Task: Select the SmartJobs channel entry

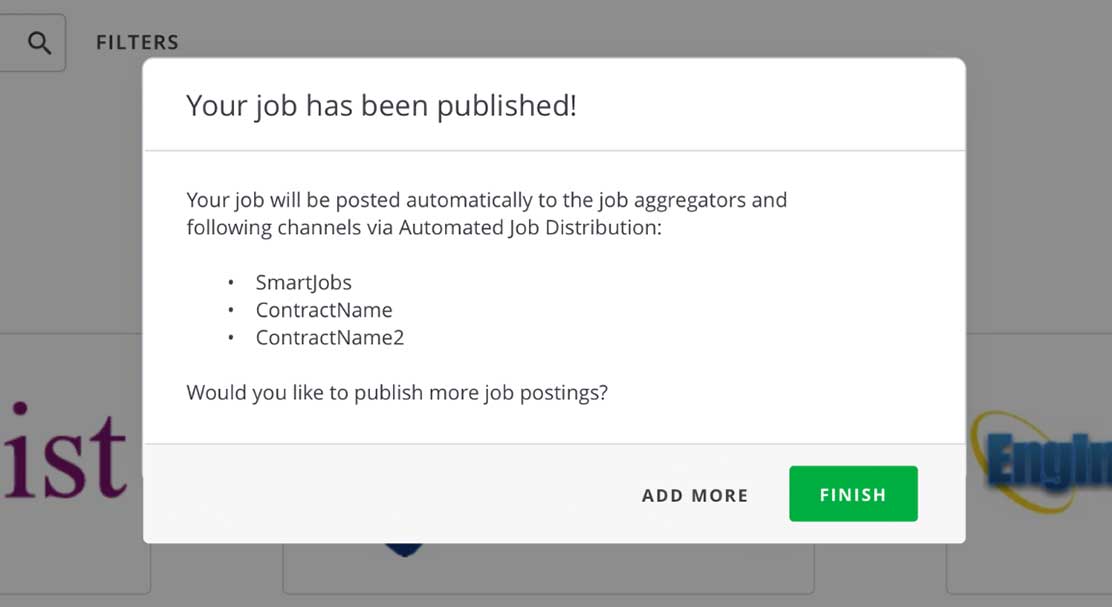Action: tap(303, 282)
